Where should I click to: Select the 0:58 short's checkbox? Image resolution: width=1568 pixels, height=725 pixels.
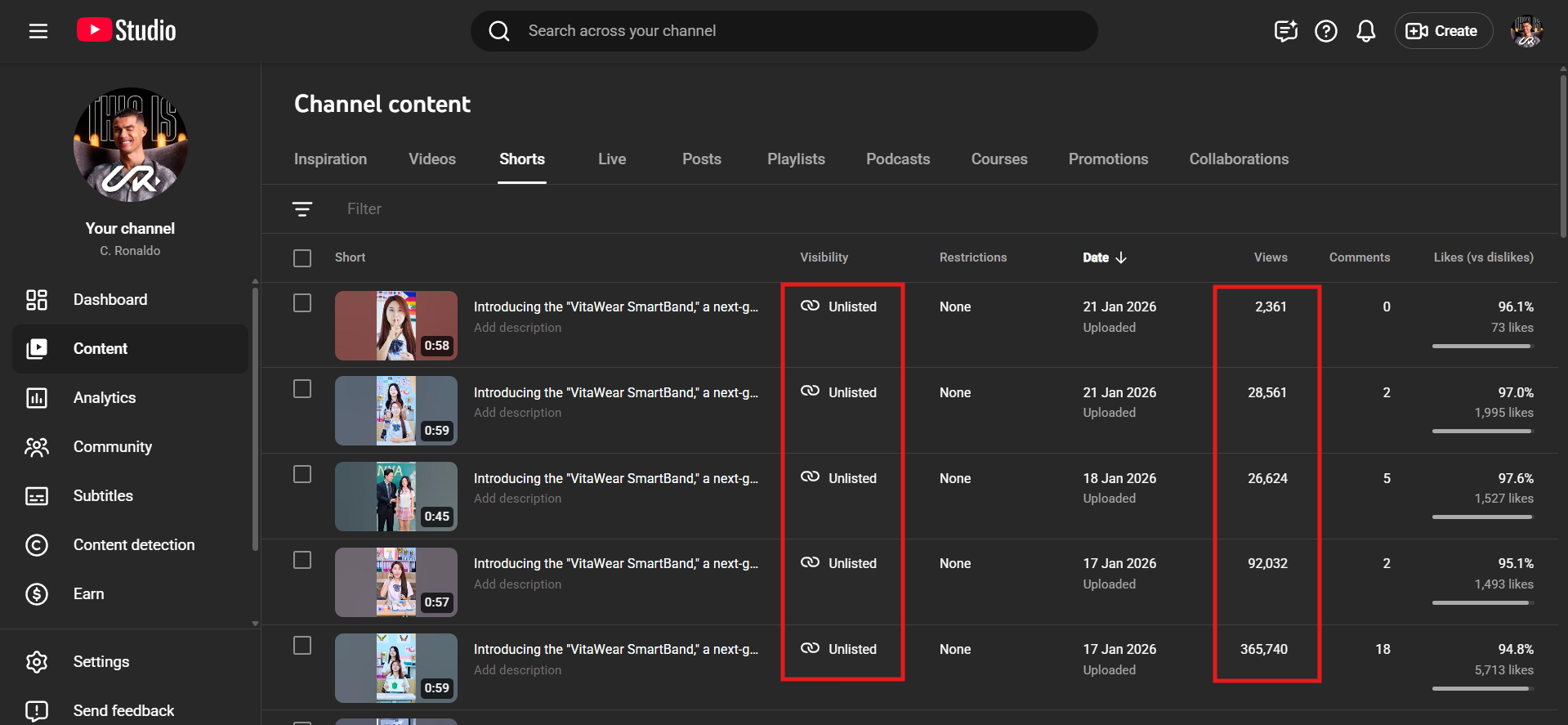click(x=302, y=303)
